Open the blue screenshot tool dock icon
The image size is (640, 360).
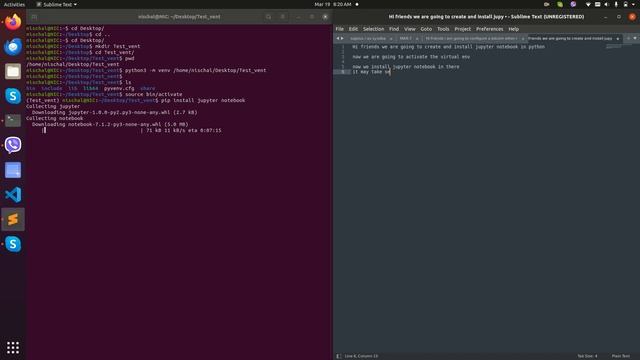[x=13, y=170]
